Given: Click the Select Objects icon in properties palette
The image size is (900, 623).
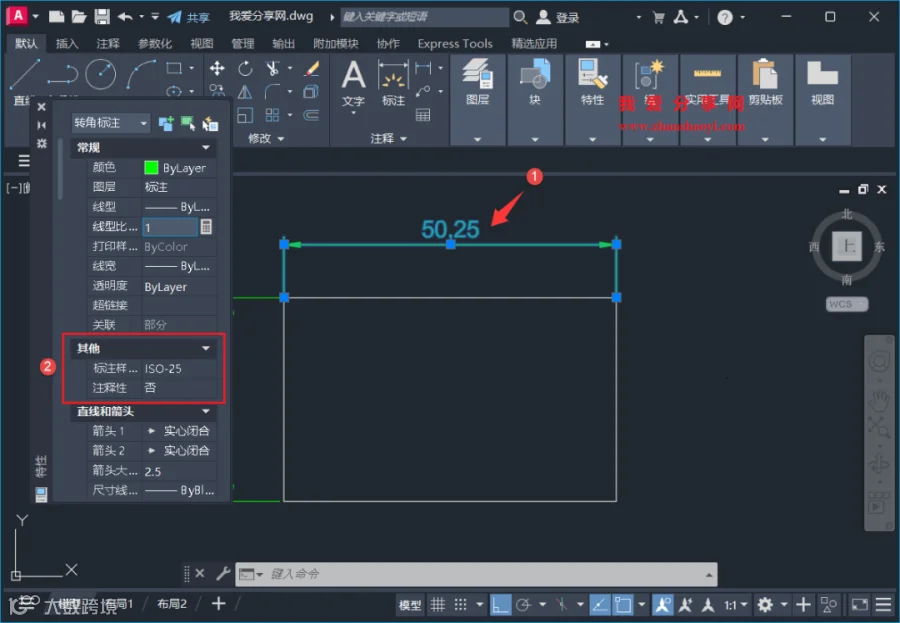Looking at the screenshot, I should click(x=188, y=123).
